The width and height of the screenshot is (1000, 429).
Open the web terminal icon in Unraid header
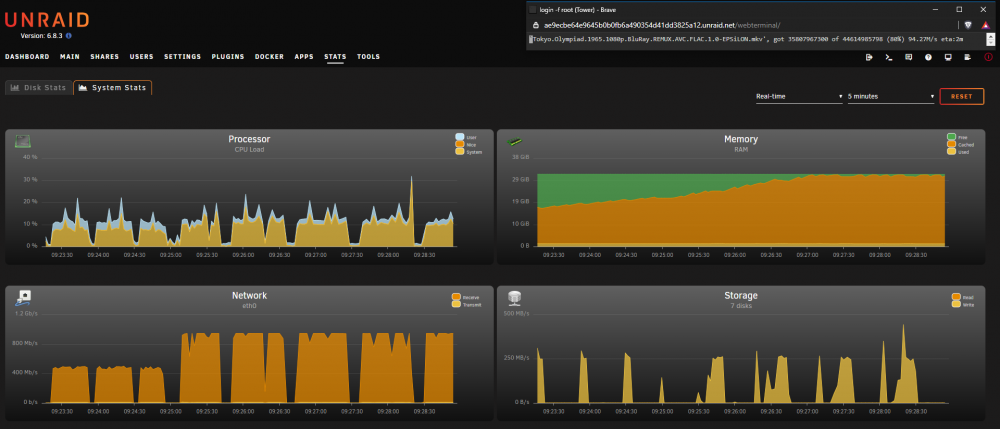[x=888, y=57]
